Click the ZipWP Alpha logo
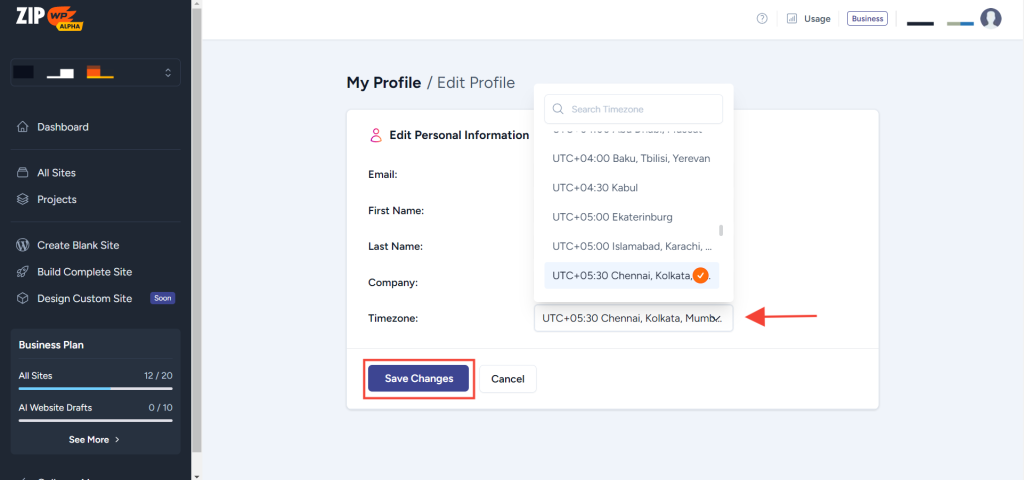1024x480 pixels. click(50, 17)
